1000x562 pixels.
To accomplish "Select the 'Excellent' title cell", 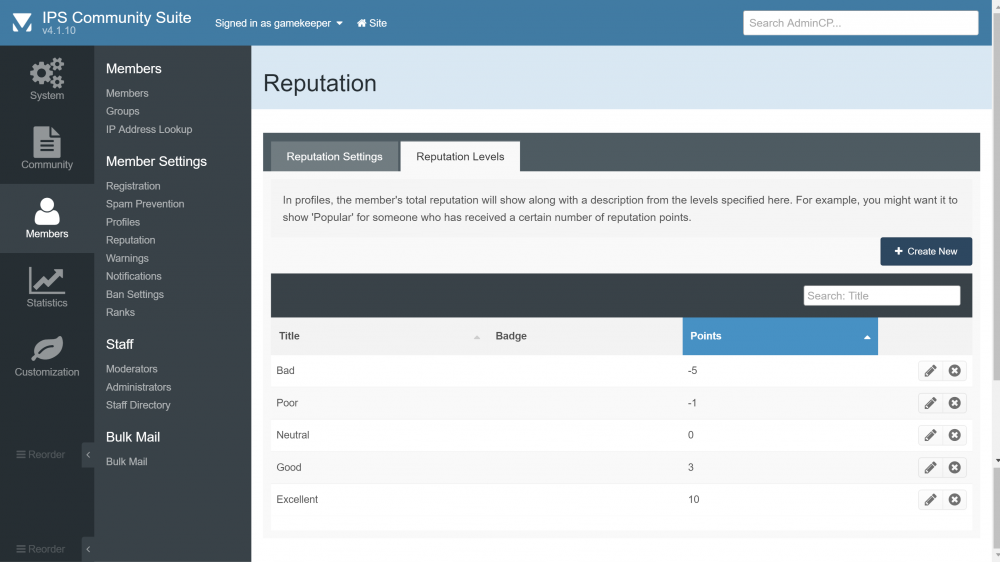I will pos(297,499).
